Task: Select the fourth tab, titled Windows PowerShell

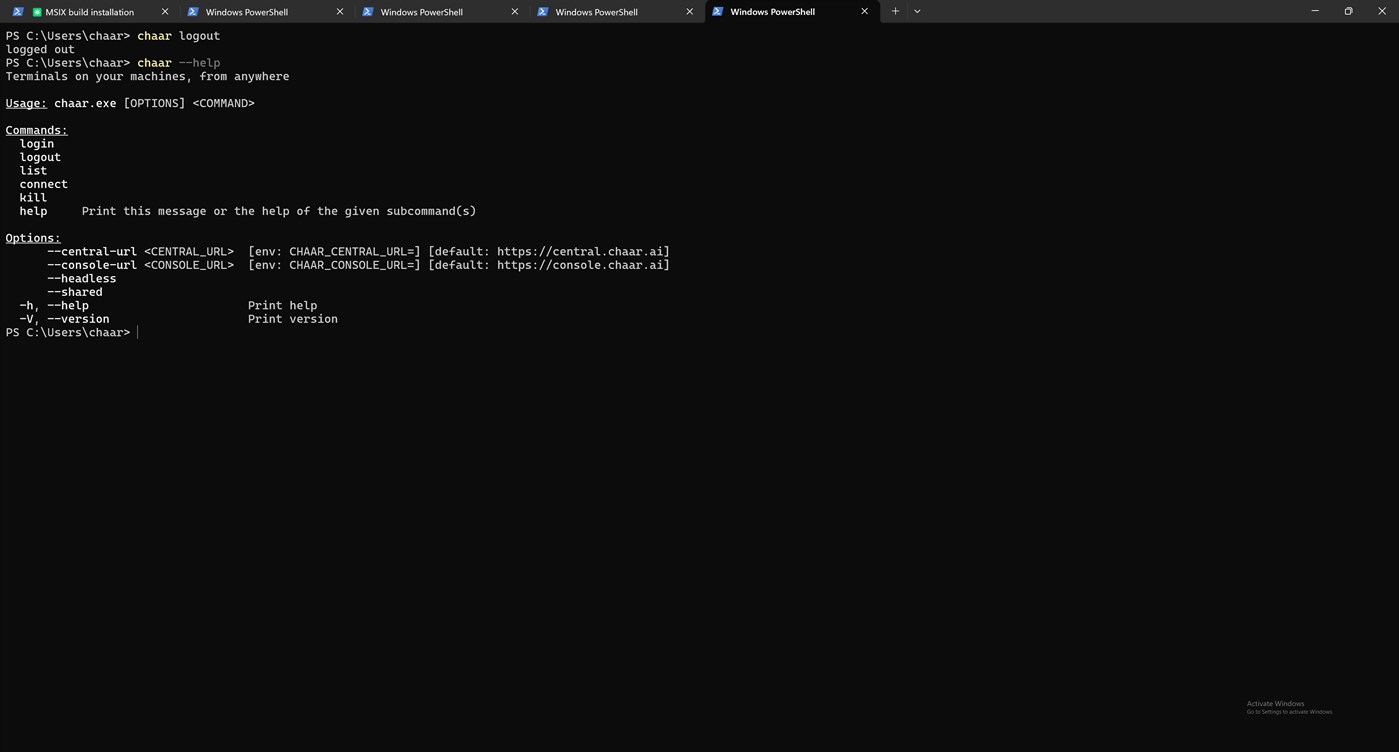Action: (x=617, y=12)
